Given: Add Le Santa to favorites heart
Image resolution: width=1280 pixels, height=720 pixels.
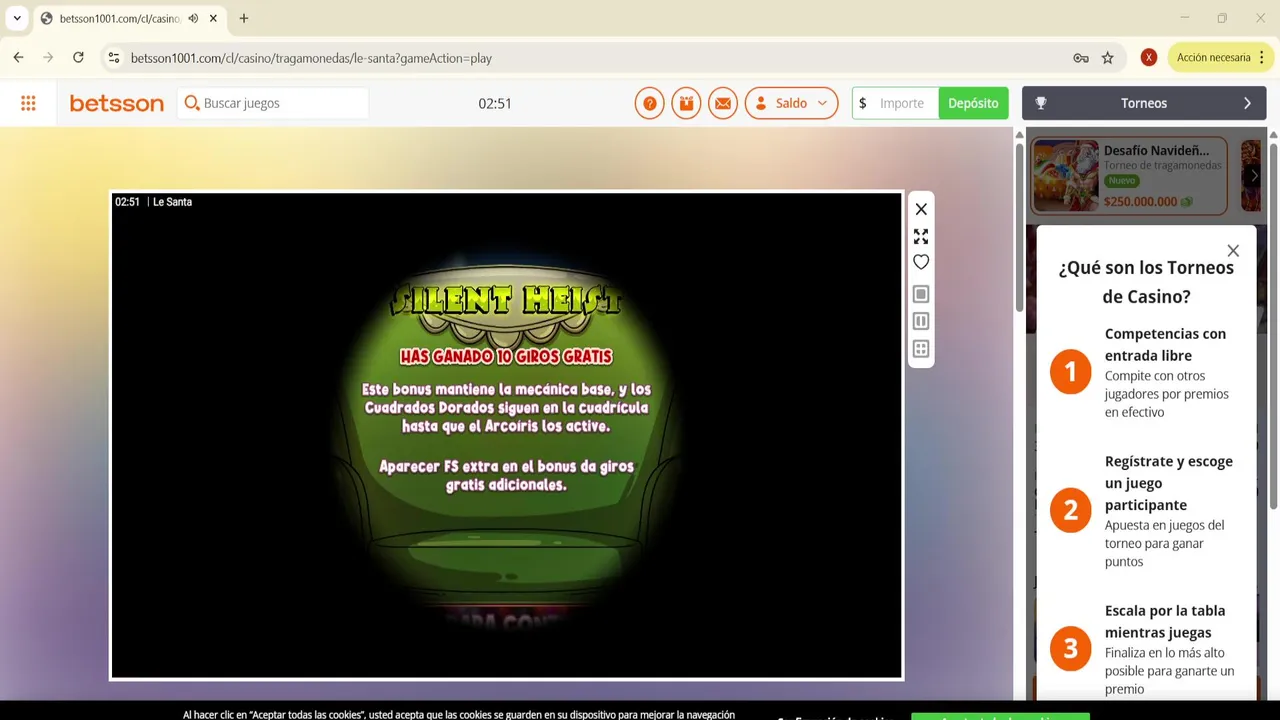Looking at the screenshot, I should coord(921,262).
